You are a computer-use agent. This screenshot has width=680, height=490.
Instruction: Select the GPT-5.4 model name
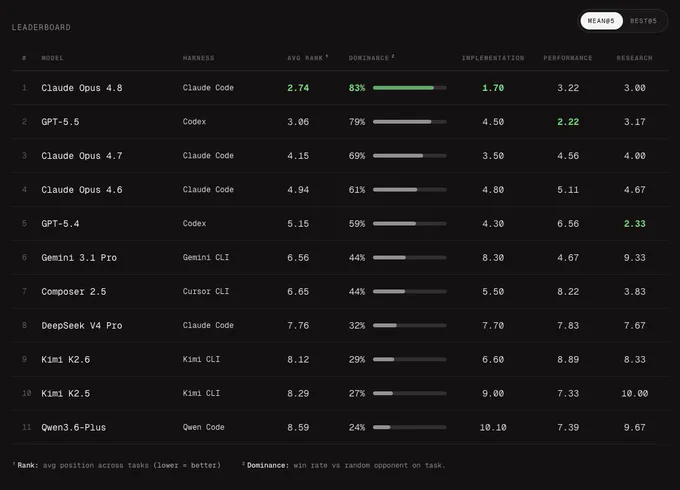60,224
